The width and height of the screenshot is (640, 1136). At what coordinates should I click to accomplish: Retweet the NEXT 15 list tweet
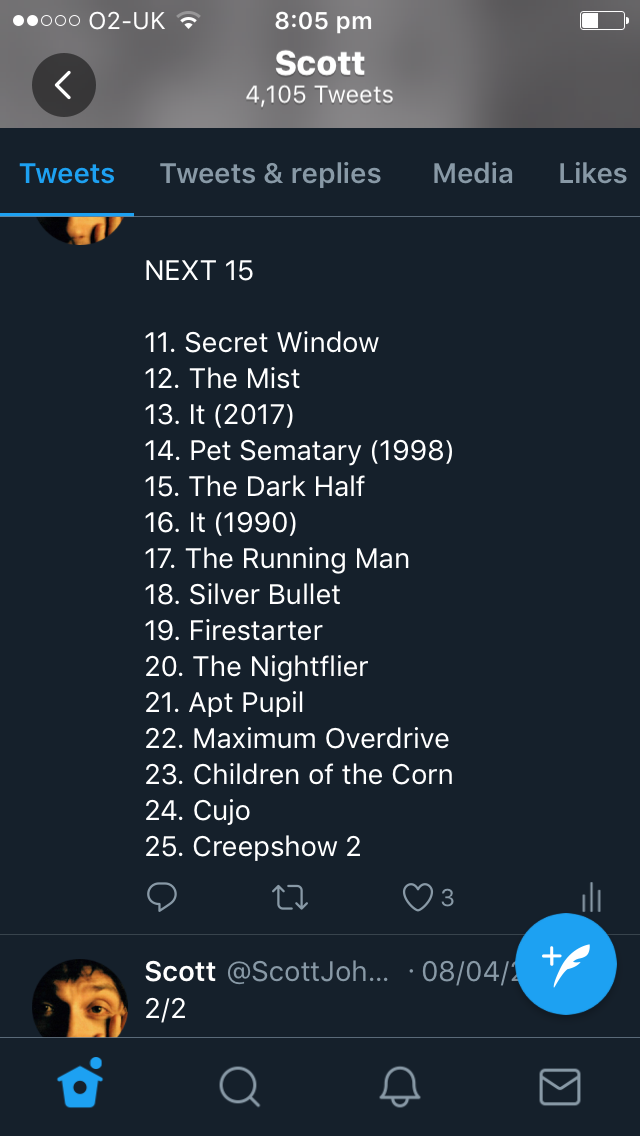click(x=290, y=898)
